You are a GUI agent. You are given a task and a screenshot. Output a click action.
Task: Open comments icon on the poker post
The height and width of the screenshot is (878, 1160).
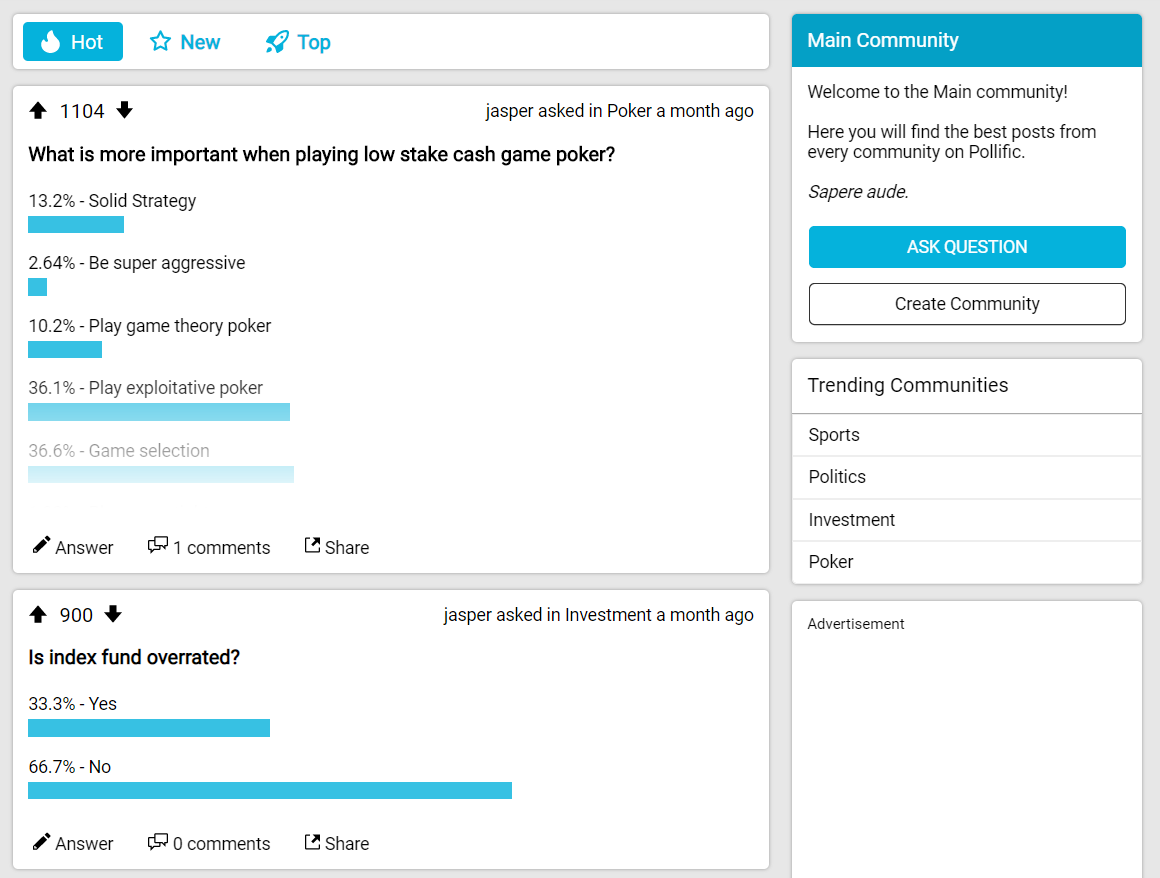pos(157,546)
